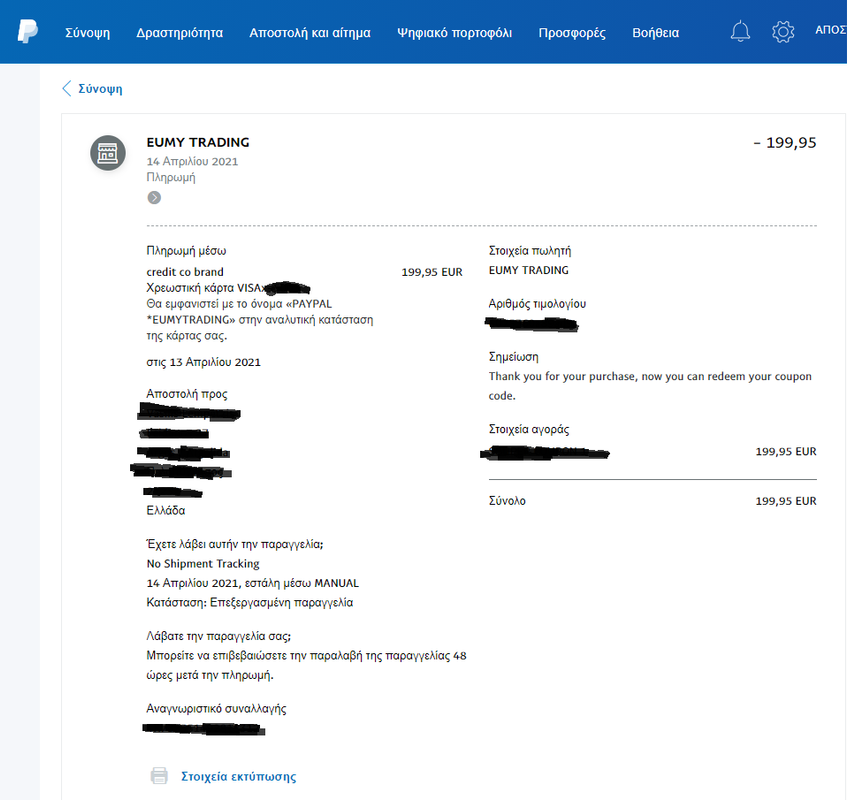
Task: Click the Ελλάδα country text
Action: [165, 511]
